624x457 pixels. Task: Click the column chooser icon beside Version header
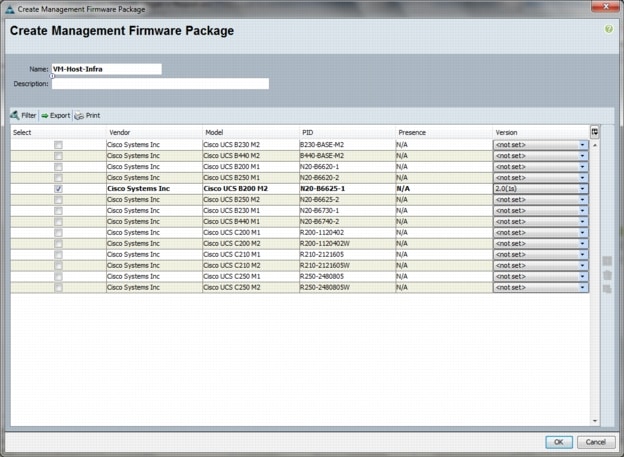pos(595,132)
